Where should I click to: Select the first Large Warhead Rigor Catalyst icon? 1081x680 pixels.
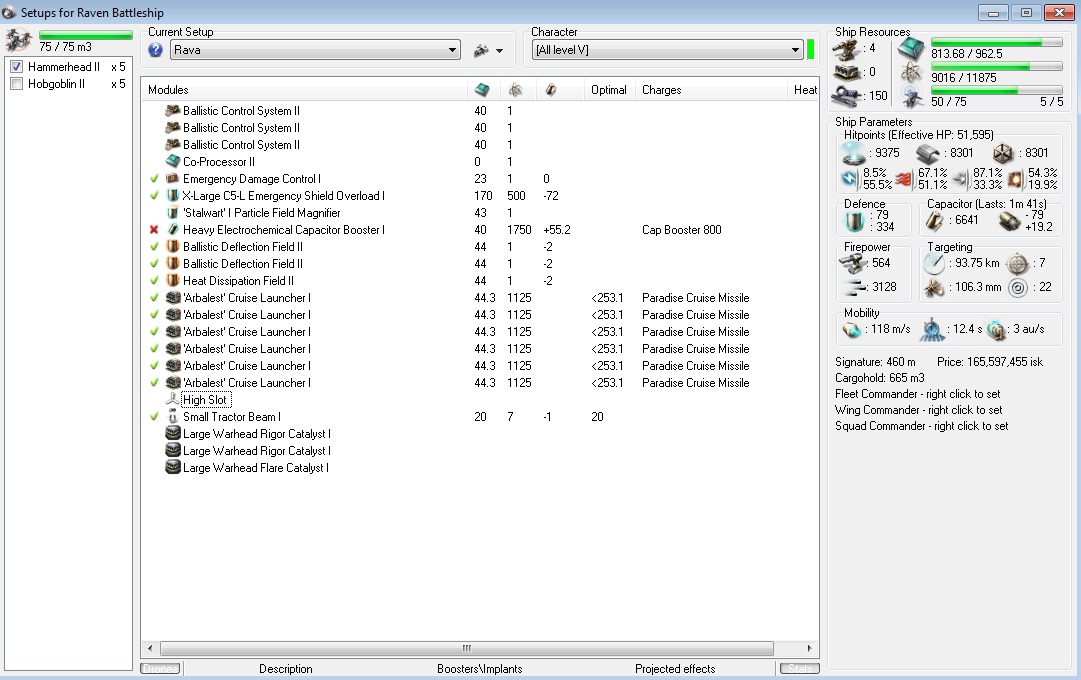173,434
